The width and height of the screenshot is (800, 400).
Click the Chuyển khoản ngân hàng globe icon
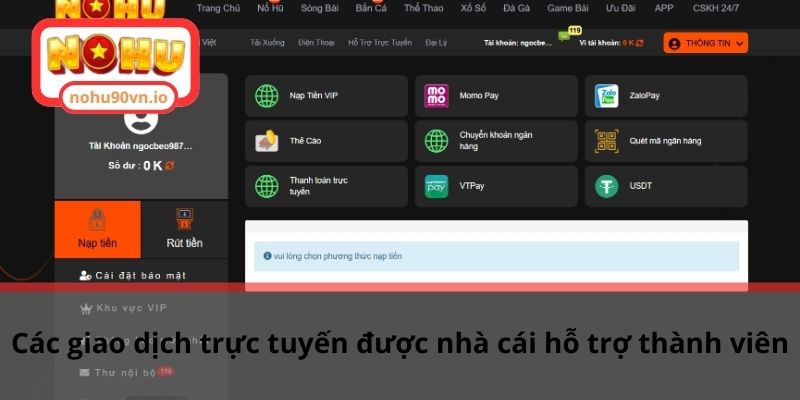click(436, 141)
